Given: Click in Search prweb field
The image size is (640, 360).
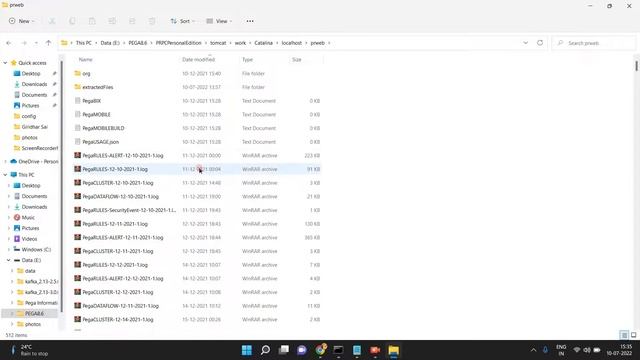Looking at the screenshot, I should tap(594, 43).
